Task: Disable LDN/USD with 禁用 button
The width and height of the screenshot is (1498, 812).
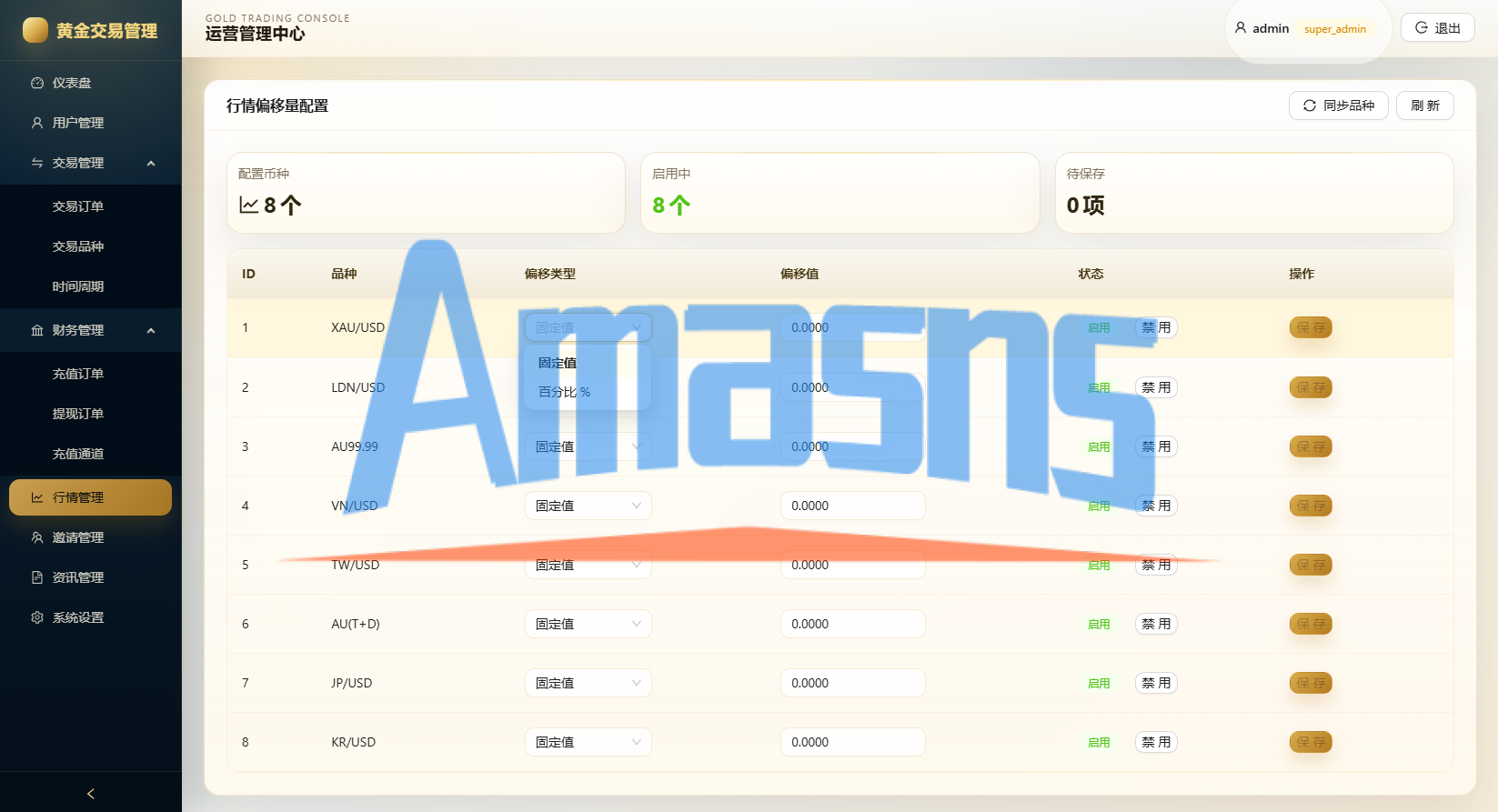Action: pos(1156,387)
